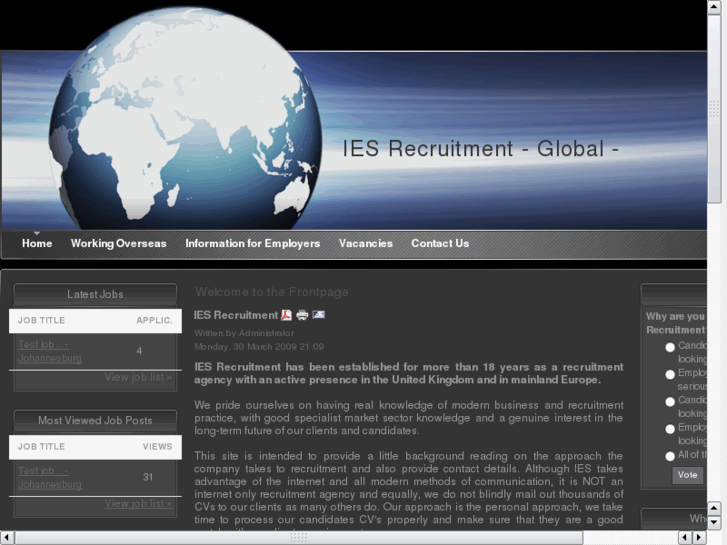
Task: Click the horizontal scrollbar left arrow at far left
Action: [7, 538]
